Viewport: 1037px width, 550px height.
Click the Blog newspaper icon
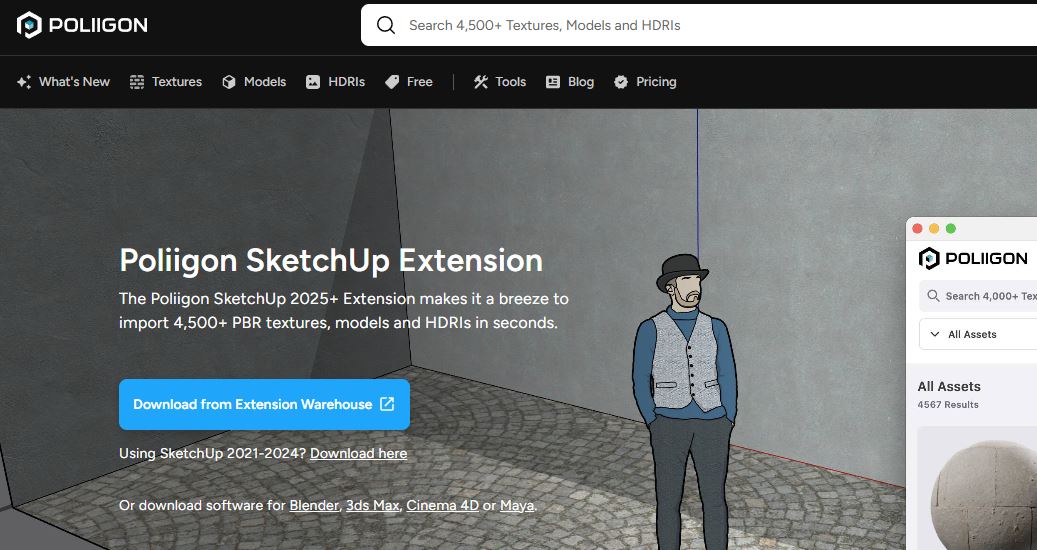(x=553, y=82)
